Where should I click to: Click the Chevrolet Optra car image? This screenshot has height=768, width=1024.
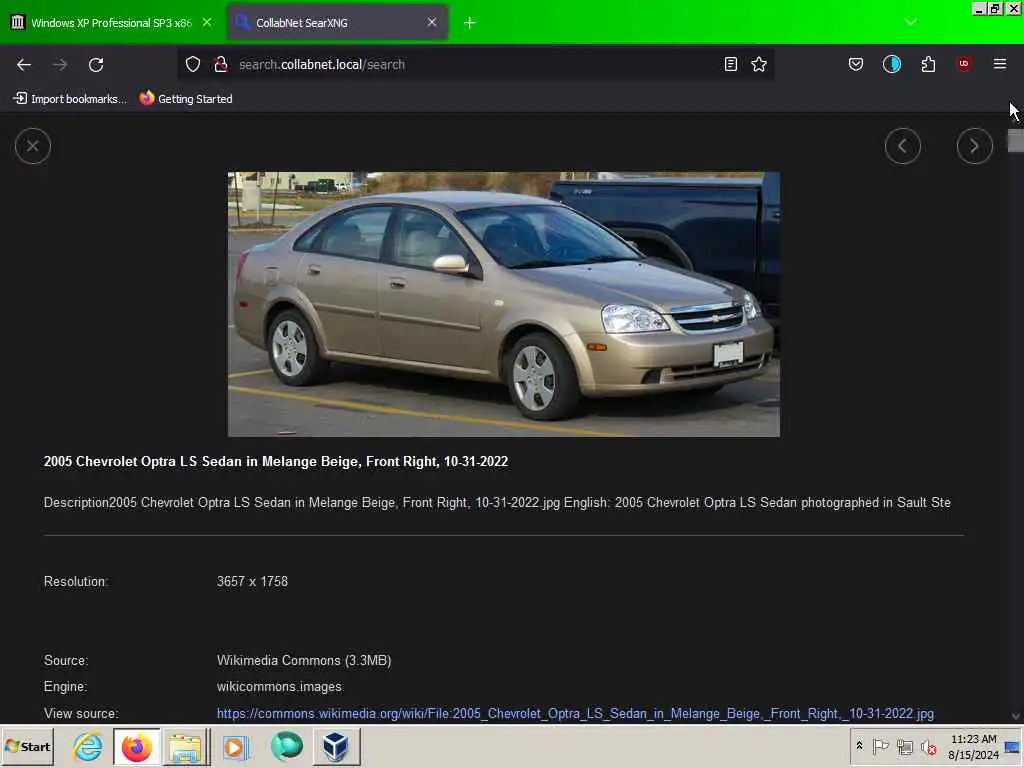point(504,304)
